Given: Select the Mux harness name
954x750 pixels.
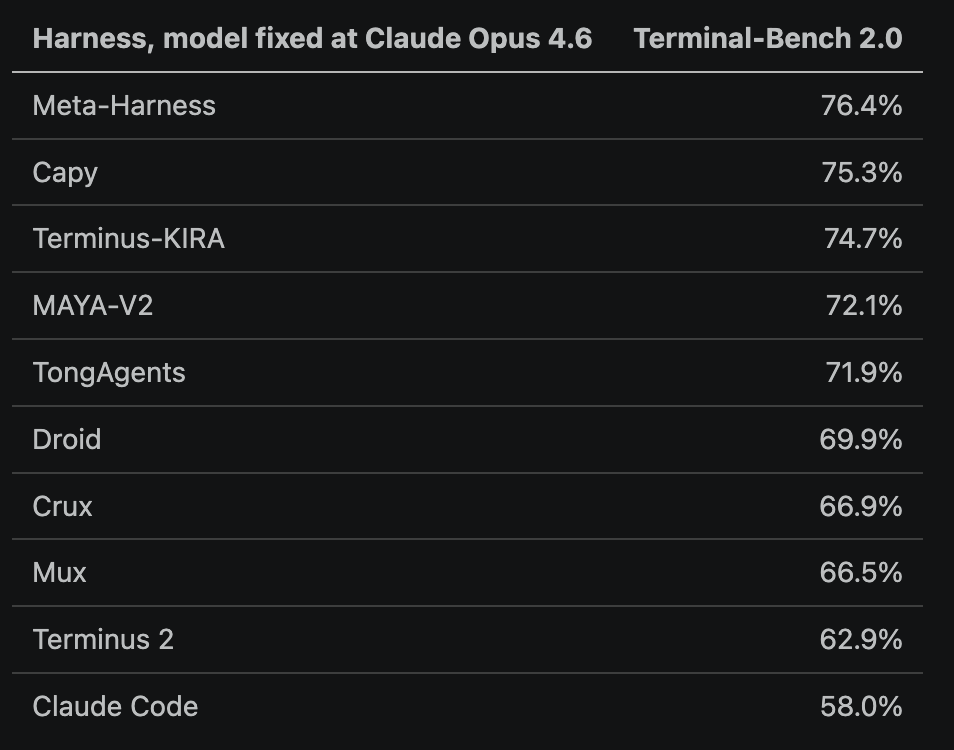Looking at the screenshot, I should click(60, 572).
